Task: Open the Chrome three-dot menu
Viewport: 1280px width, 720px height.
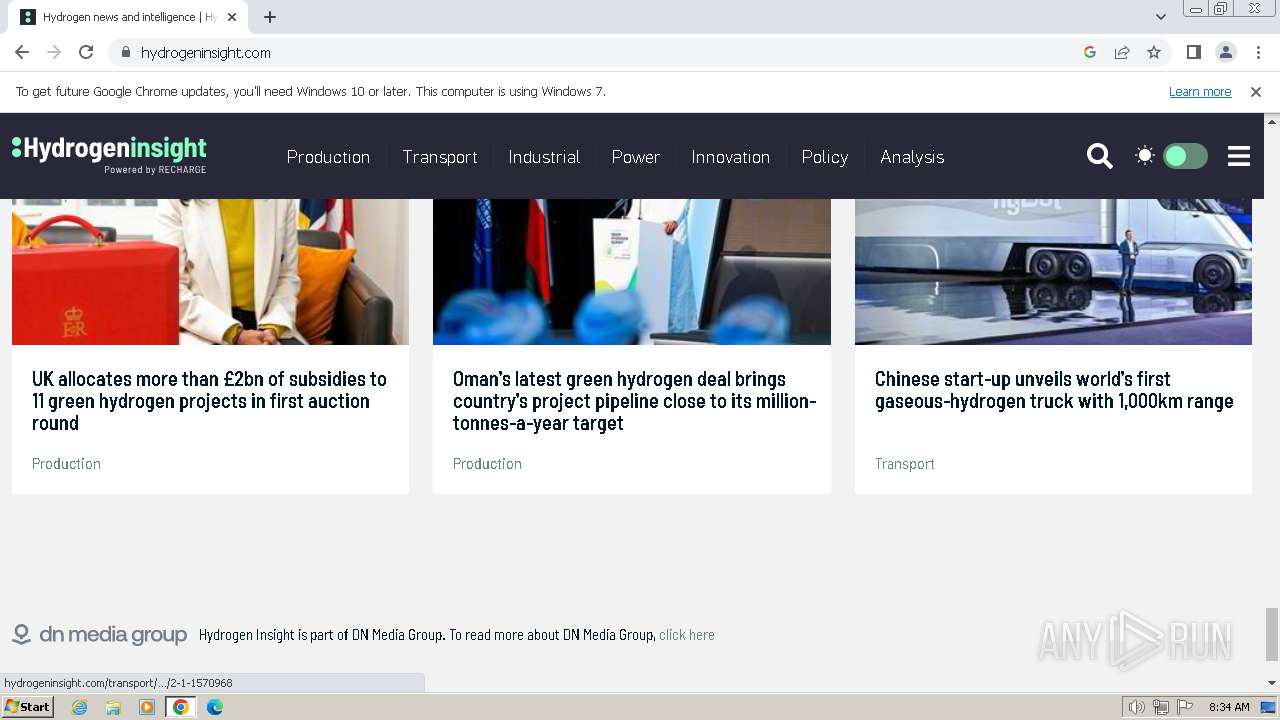Action: click(x=1258, y=52)
